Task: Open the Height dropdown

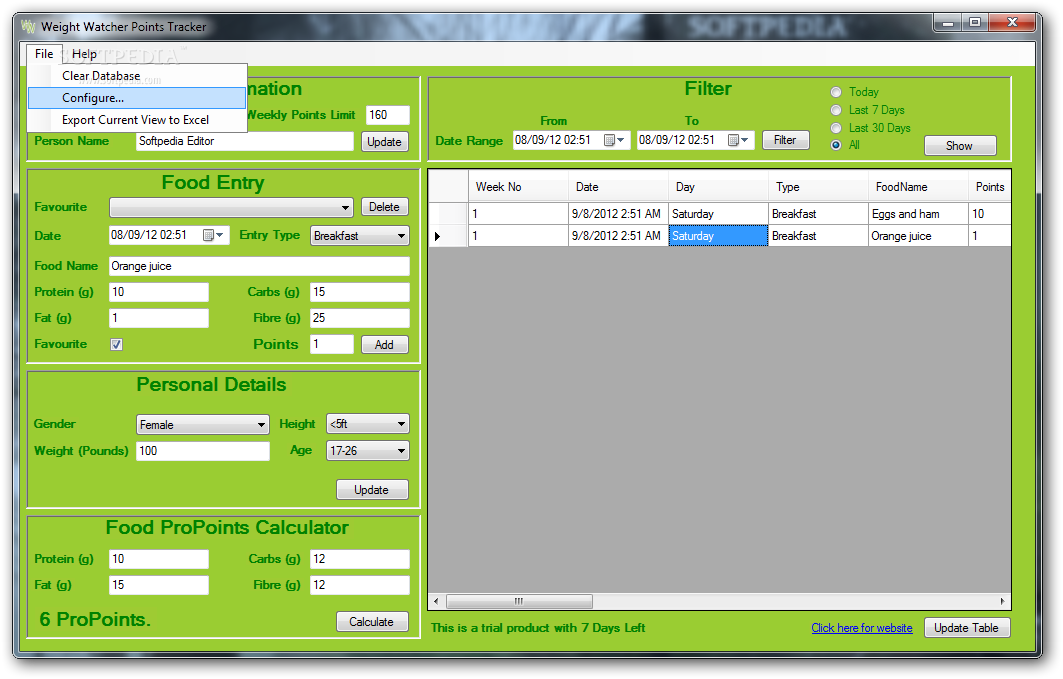Action: [367, 424]
